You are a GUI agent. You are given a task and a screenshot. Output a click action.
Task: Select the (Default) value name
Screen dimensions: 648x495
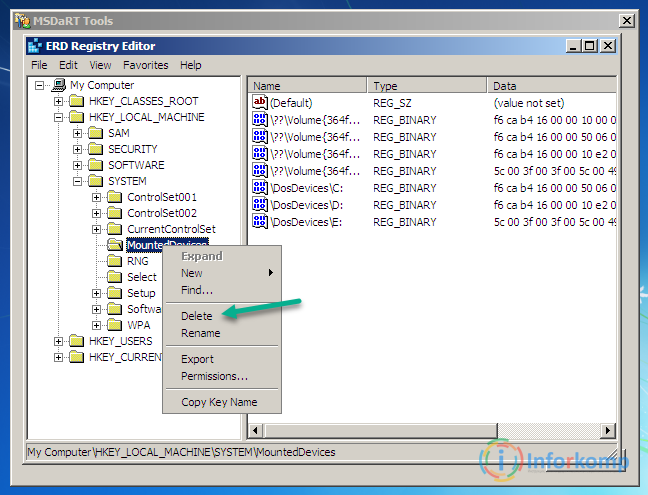tap(291, 103)
